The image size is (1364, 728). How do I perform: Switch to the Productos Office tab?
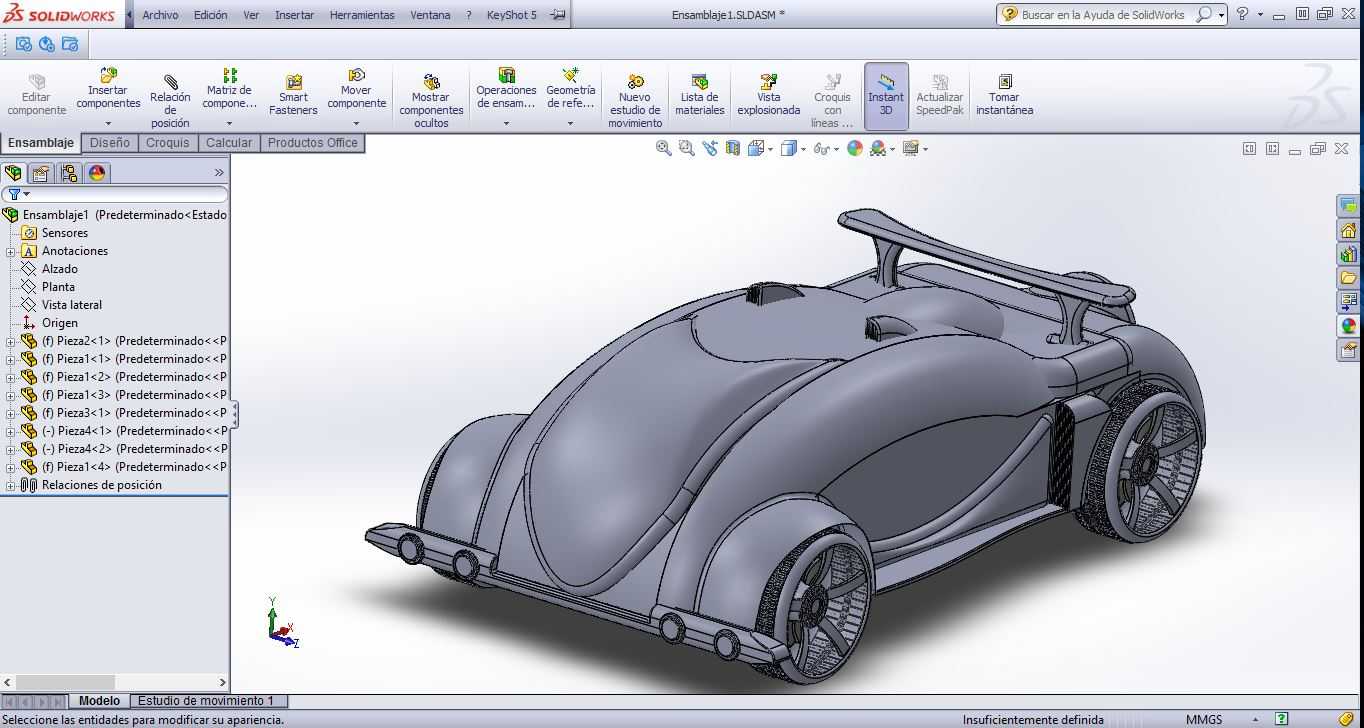click(312, 143)
